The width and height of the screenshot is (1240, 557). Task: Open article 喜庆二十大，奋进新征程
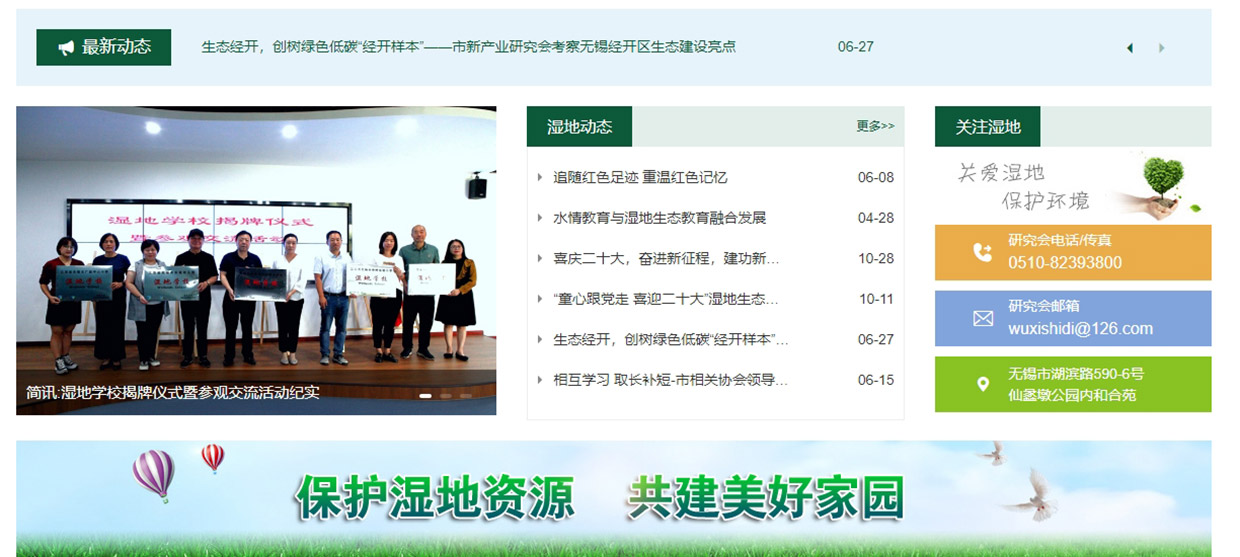[x=666, y=259]
